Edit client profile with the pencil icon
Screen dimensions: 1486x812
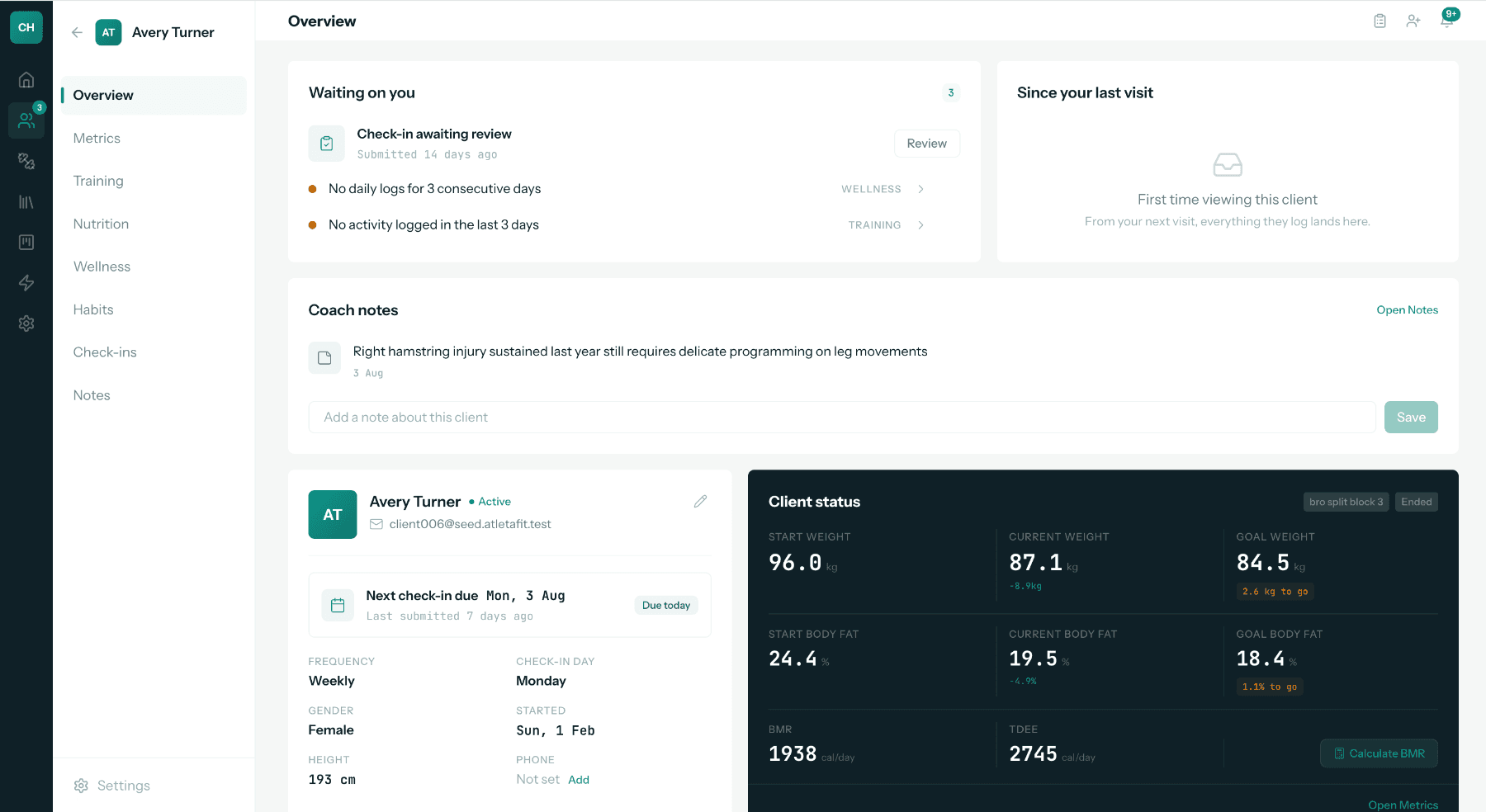tap(700, 501)
